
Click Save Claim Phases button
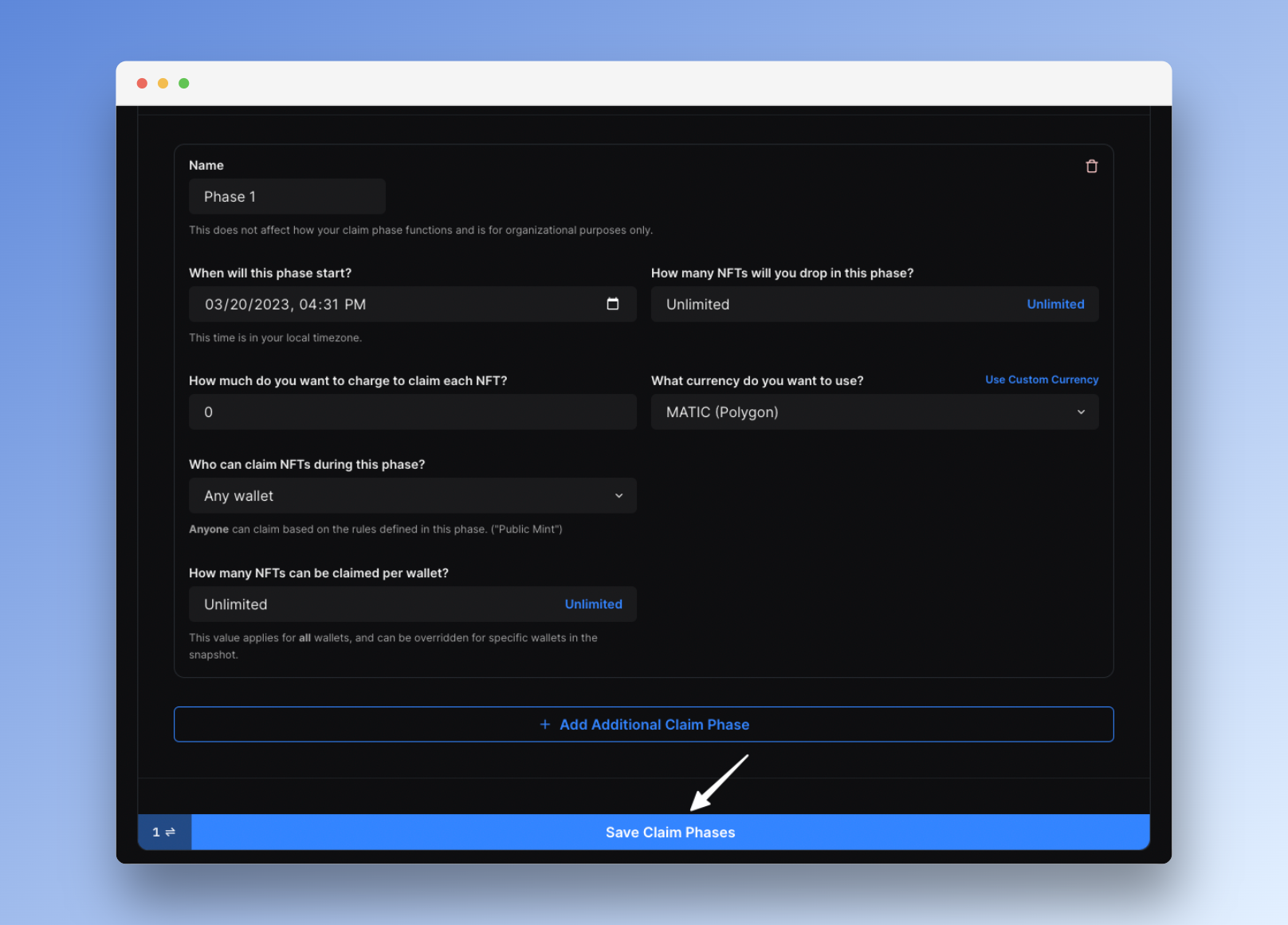point(670,832)
